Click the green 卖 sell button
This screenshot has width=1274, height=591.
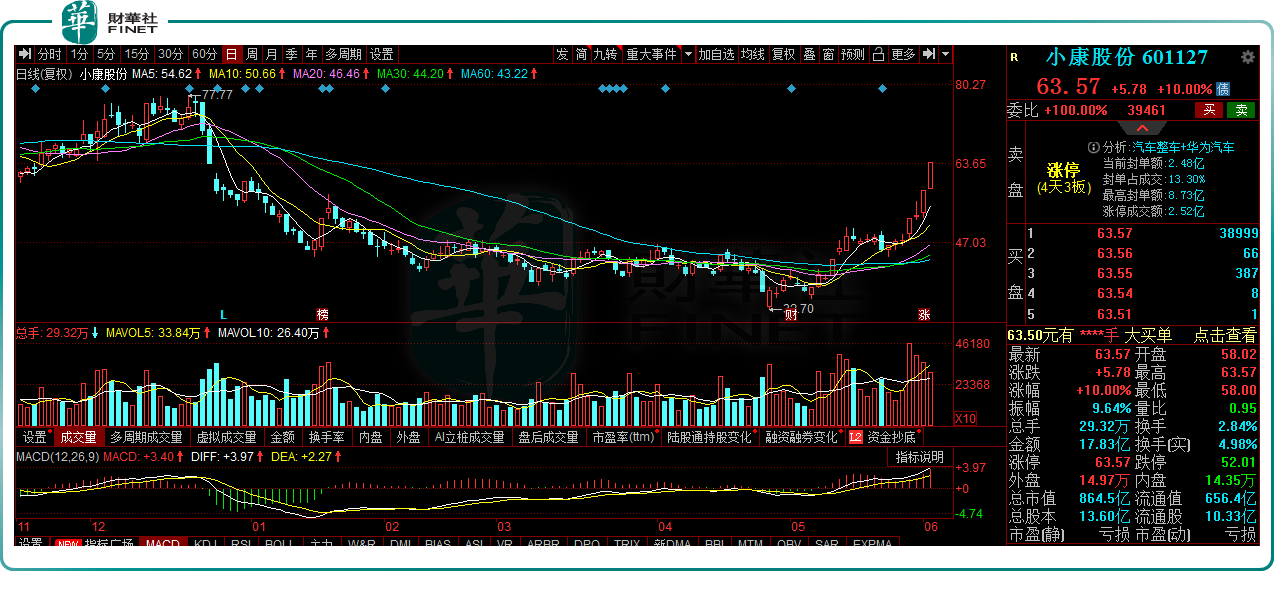(x=1241, y=110)
